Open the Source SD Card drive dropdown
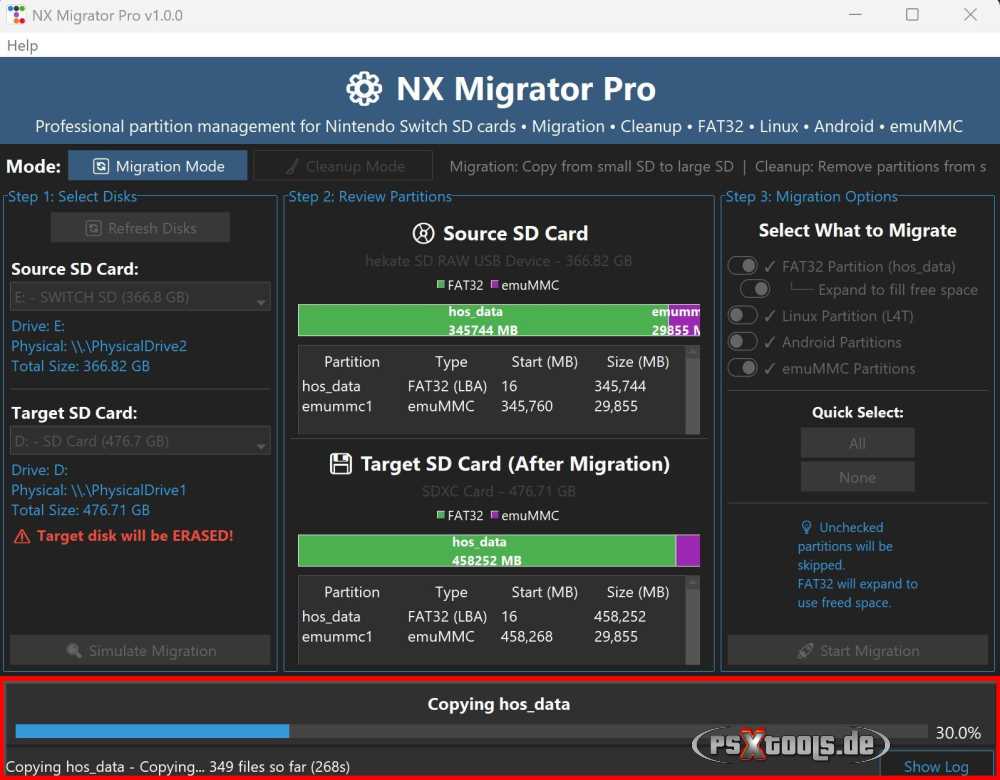Viewport: 1000px width, 780px height. coord(140,296)
